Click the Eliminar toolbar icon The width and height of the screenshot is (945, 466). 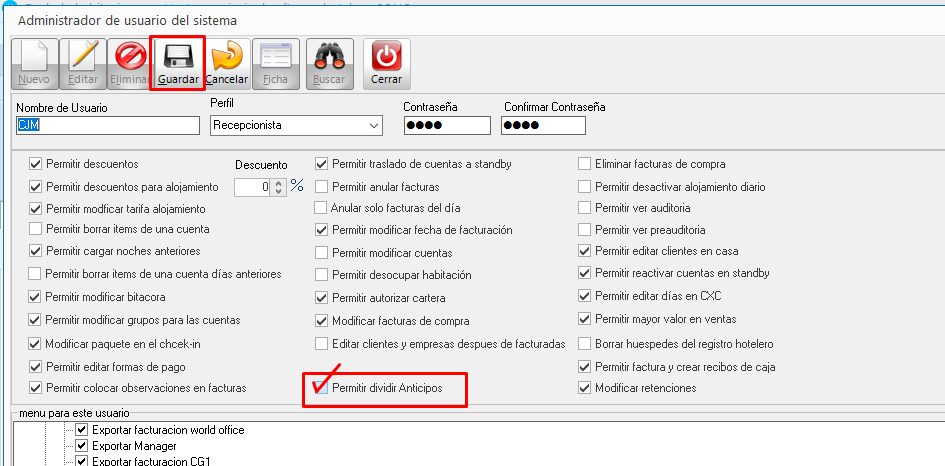[x=131, y=63]
